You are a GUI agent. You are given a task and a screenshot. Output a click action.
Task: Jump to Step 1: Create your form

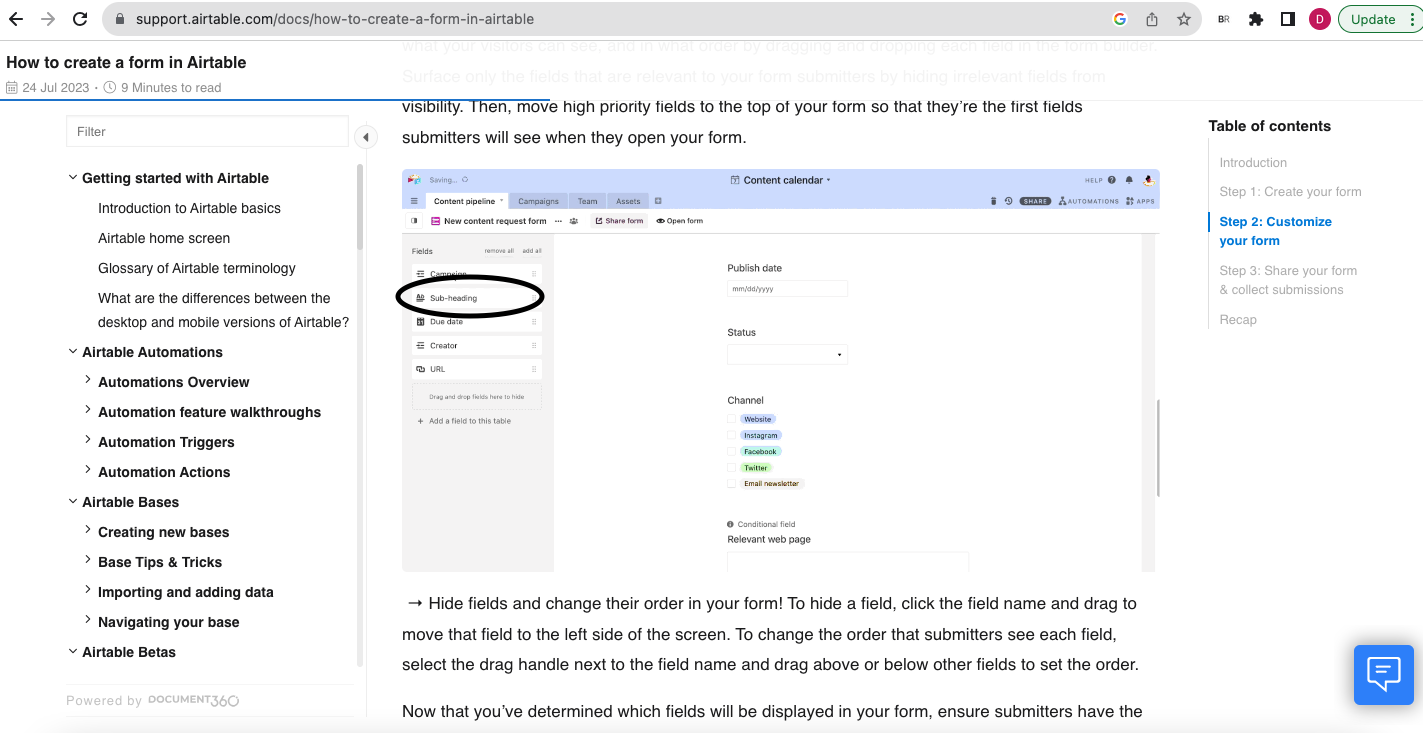[1290, 191]
